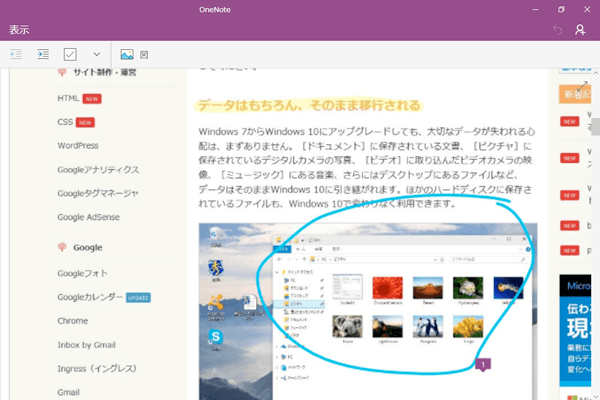
Task: Click the Skype icon in the embedded desktop
Action: (x=215, y=338)
